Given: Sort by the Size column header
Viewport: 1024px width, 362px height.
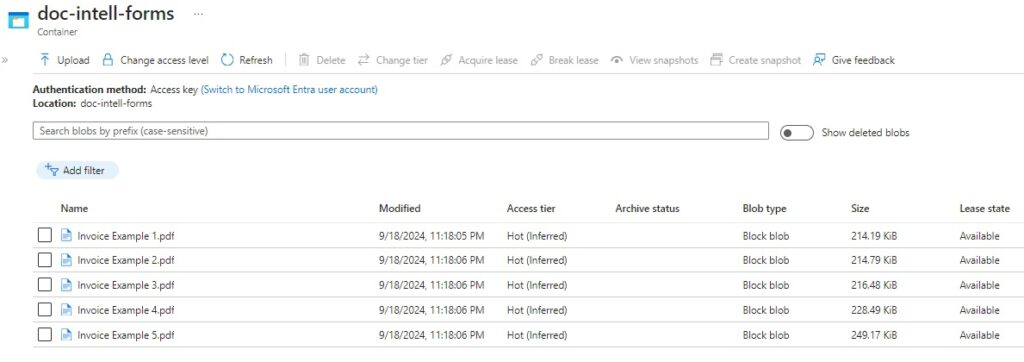Looking at the screenshot, I should pyautogui.click(x=860, y=208).
